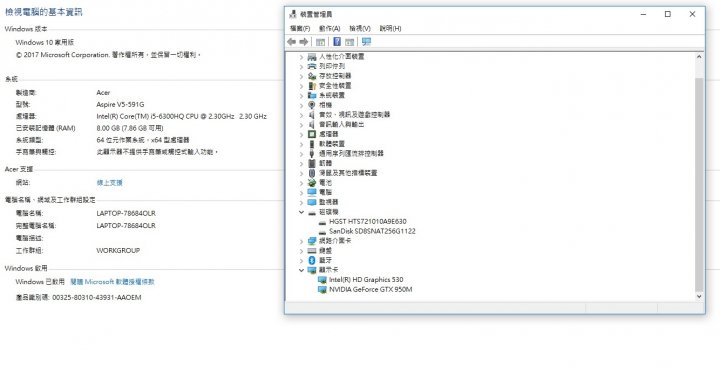Click the model text "Aspire V5-591G"

pos(120,105)
